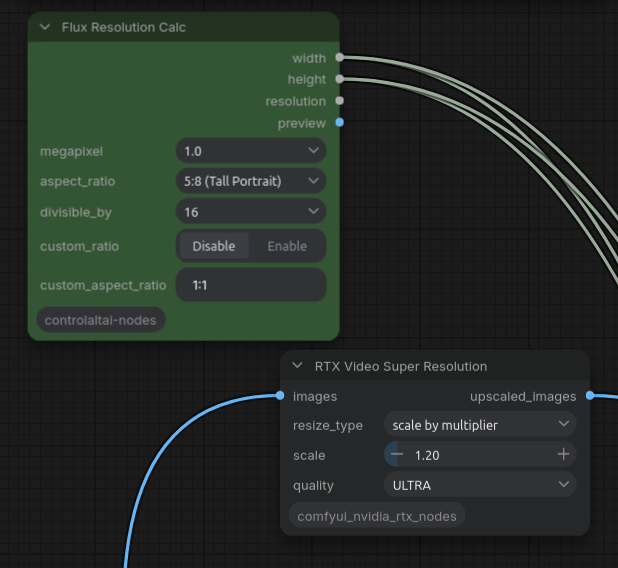Select Disable for custom_ratio
Screen dimensions: 618x568
click(x=214, y=246)
